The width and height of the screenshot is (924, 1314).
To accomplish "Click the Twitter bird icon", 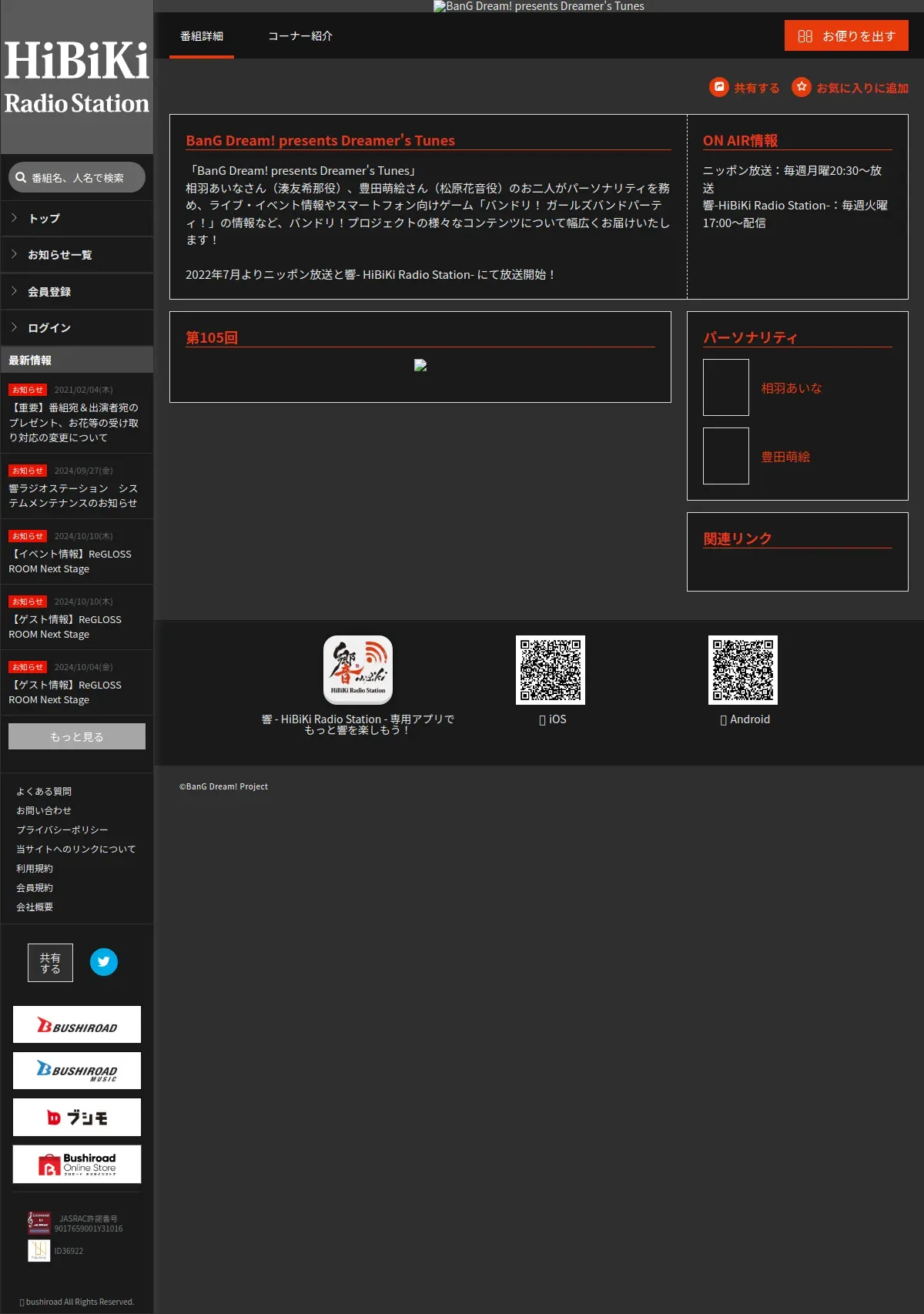I will tap(104, 962).
